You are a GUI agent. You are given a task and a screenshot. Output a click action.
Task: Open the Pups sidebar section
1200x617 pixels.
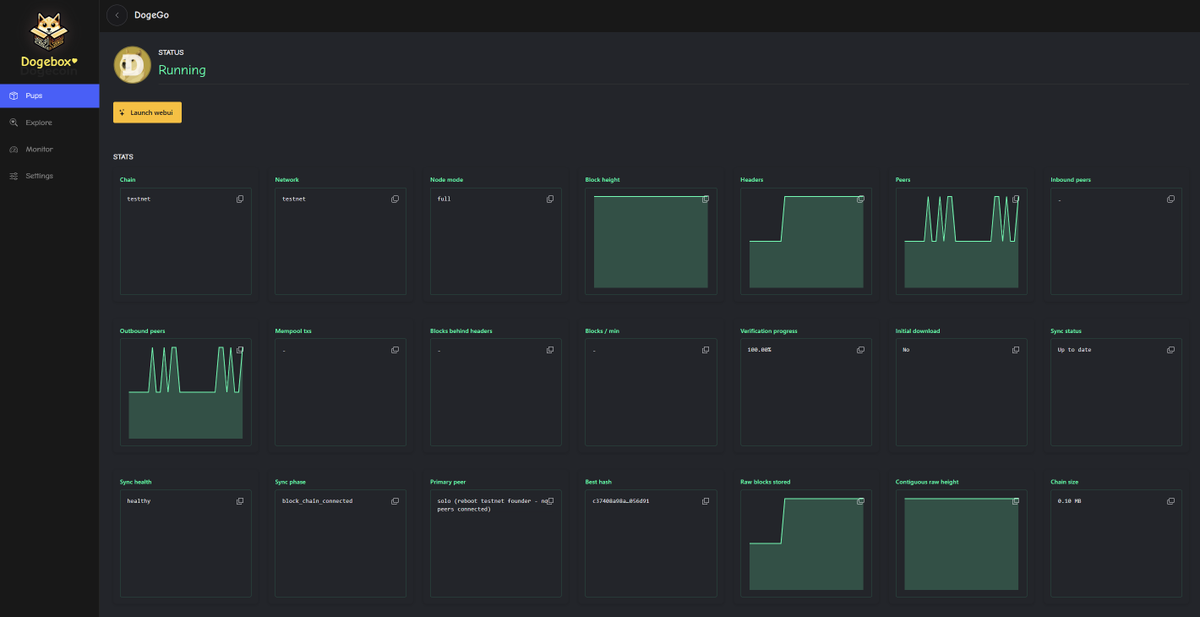[x=49, y=96]
